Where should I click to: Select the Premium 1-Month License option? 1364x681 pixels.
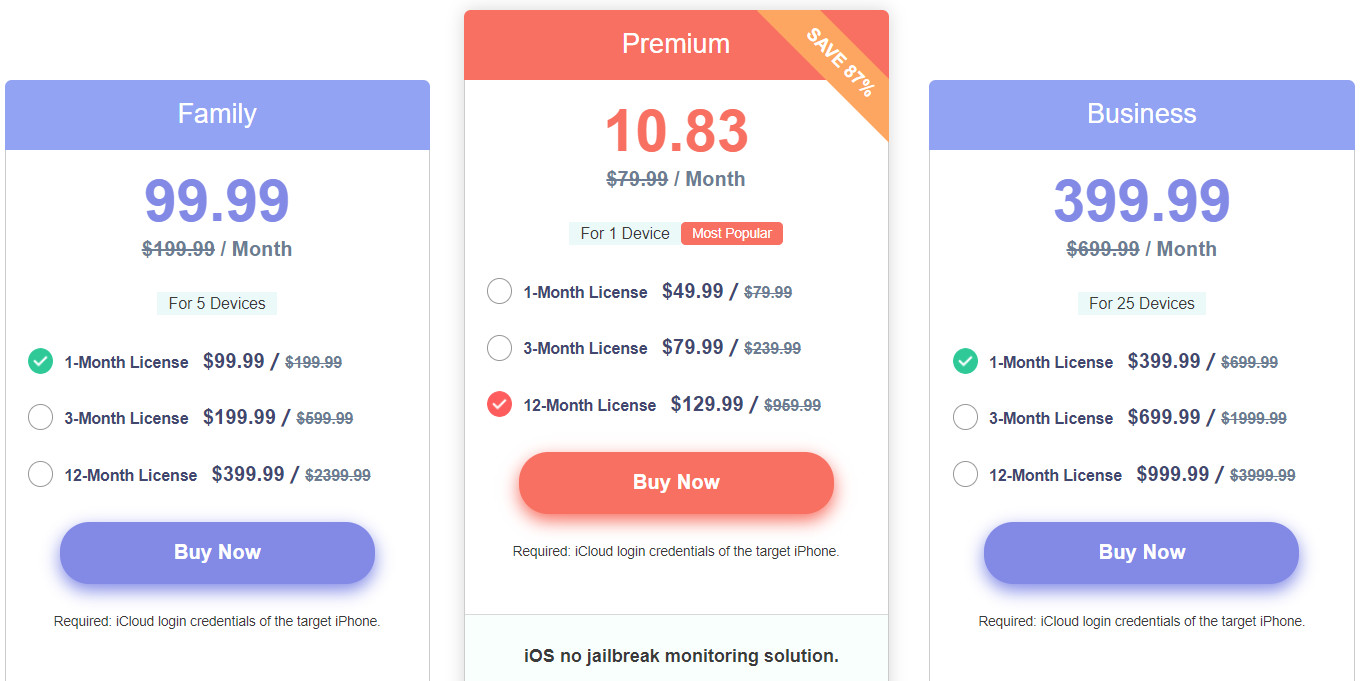pyautogui.click(x=499, y=291)
